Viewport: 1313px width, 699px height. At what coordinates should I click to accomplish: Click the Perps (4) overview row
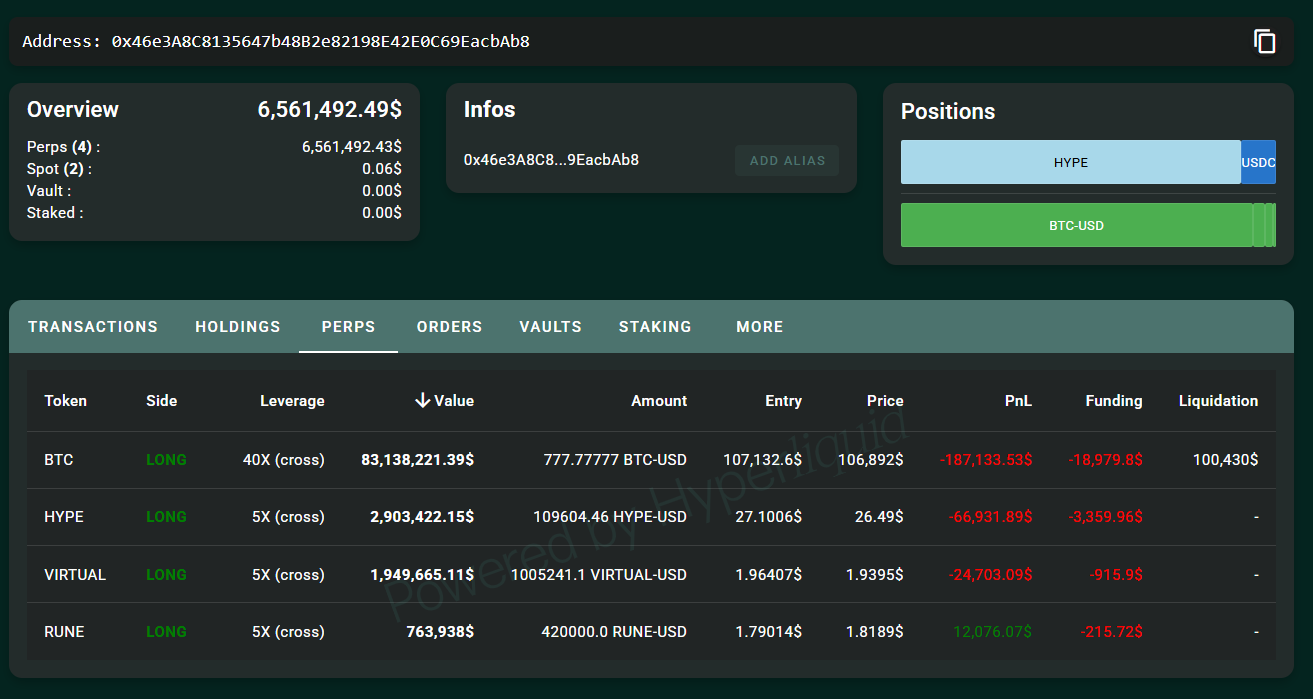(214, 147)
